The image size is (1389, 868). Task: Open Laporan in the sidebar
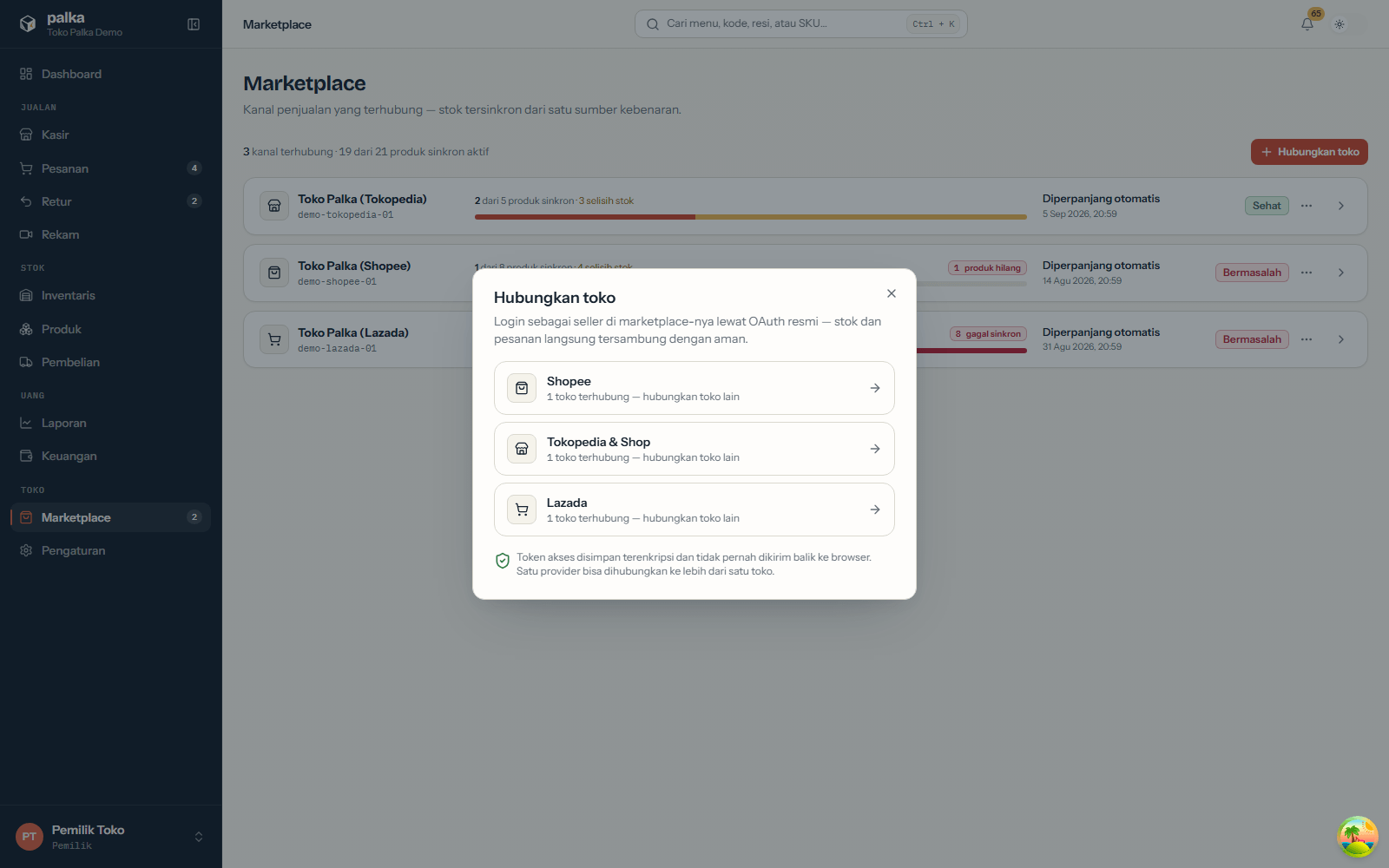pos(111,423)
